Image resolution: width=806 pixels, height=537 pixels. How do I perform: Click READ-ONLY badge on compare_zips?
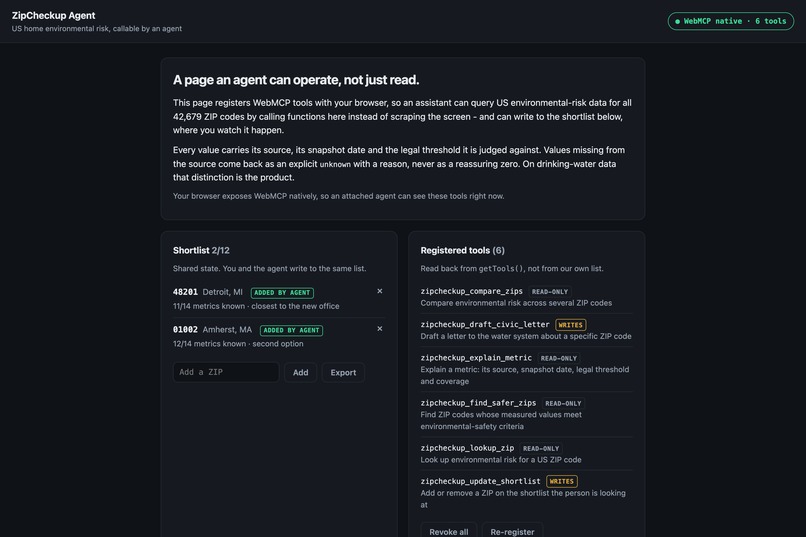coord(549,291)
